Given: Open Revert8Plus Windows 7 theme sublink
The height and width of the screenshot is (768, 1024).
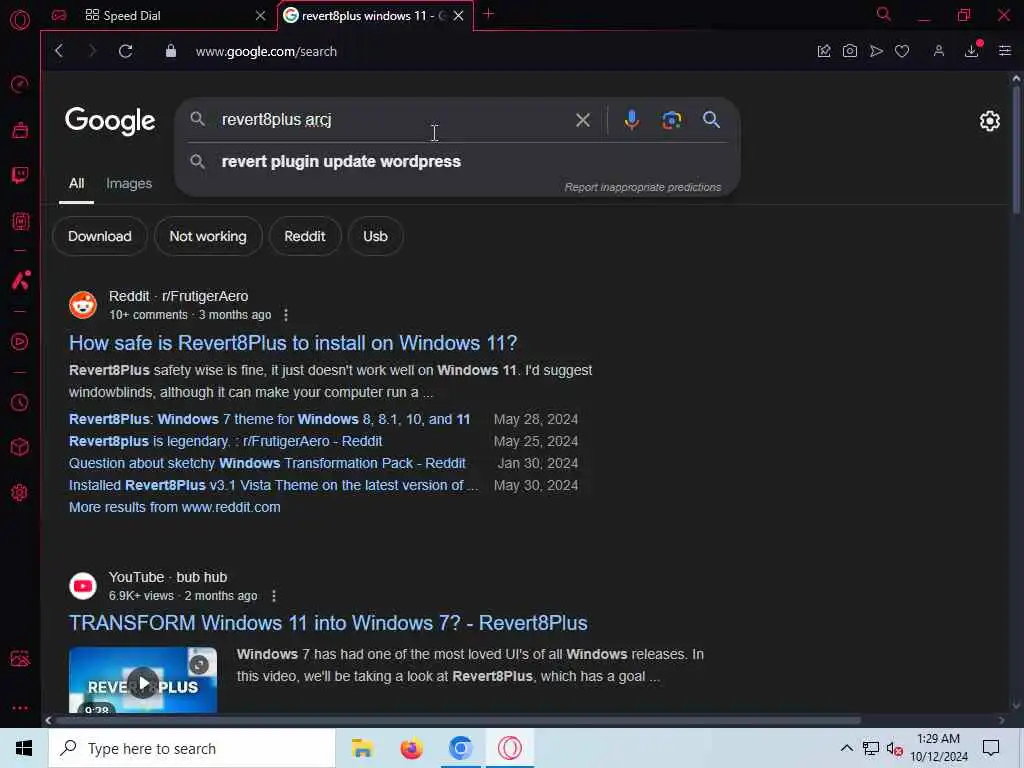Looking at the screenshot, I should click(x=269, y=419).
